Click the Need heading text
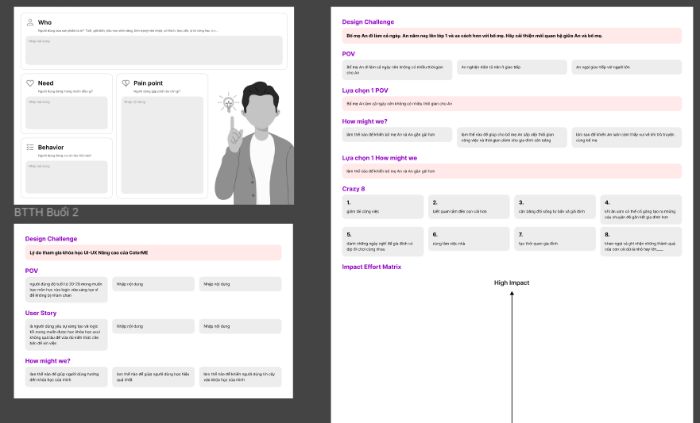Screen dimensions: 700x423 [46, 83]
